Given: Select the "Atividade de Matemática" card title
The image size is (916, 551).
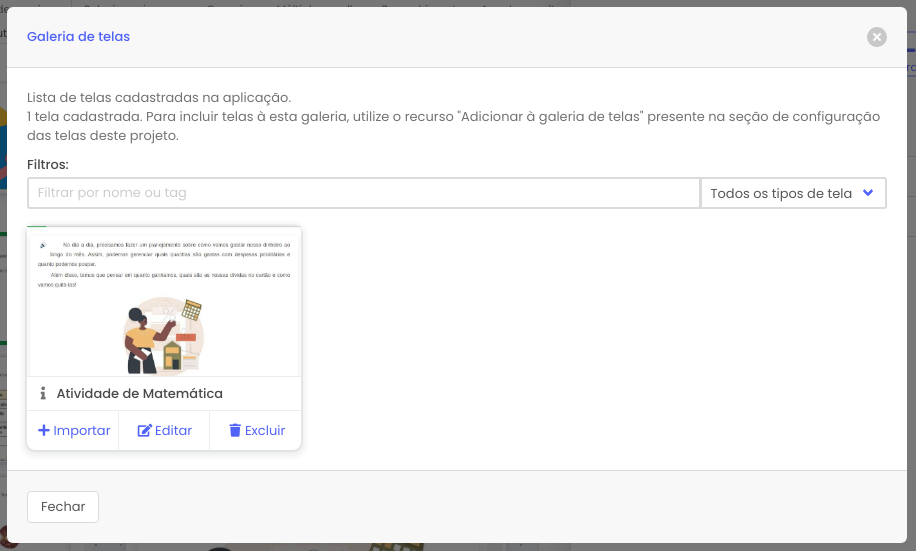Looking at the screenshot, I should point(139,393).
